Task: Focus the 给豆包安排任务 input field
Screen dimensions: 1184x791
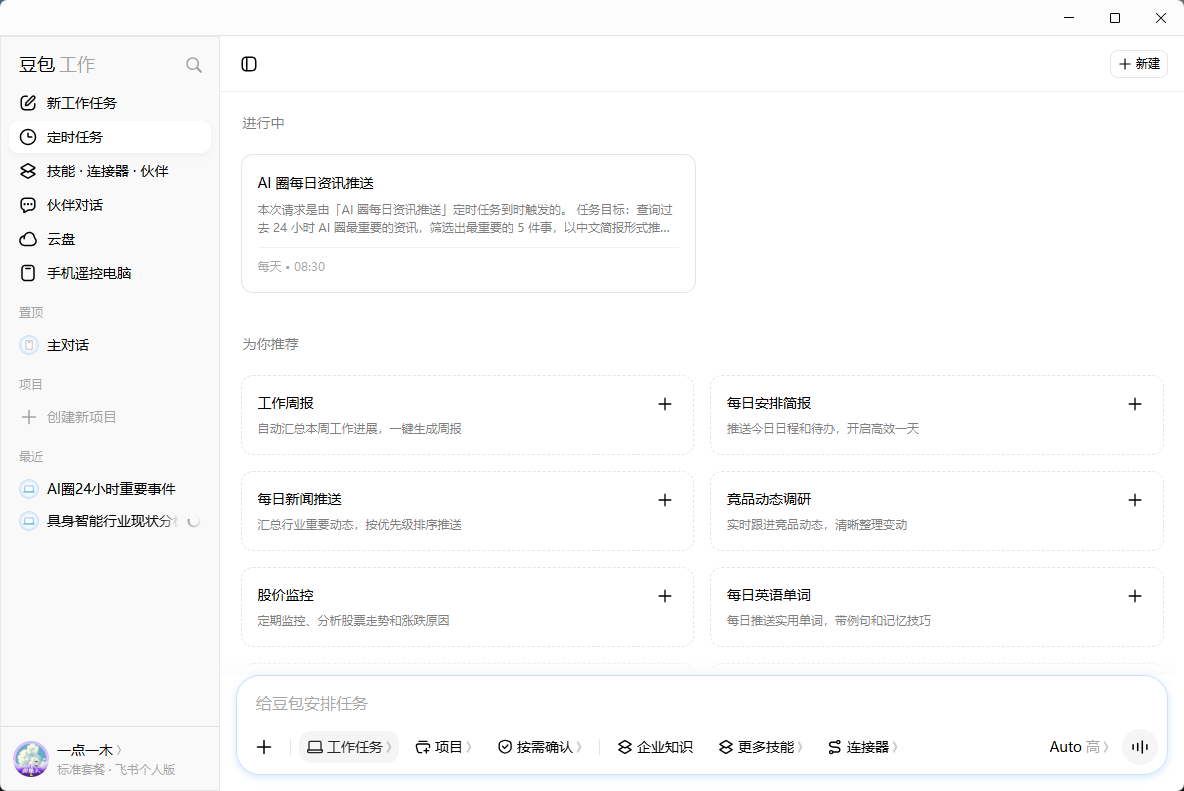Action: (x=702, y=703)
